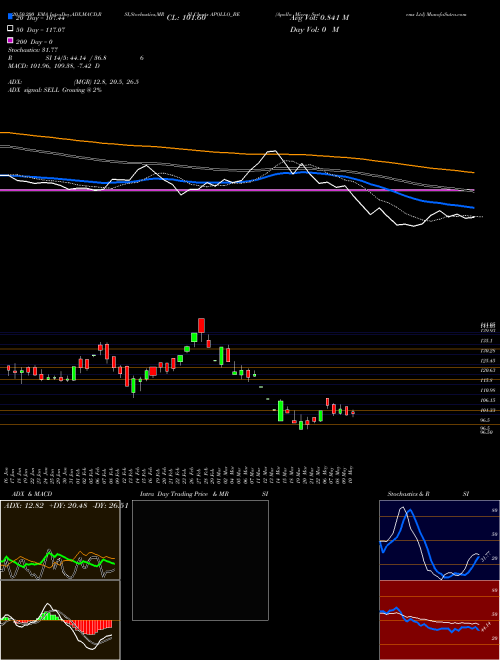The image size is (500, 660).
Task: Click the magenta 200 Day horizontal line
Action: [x=237, y=190]
